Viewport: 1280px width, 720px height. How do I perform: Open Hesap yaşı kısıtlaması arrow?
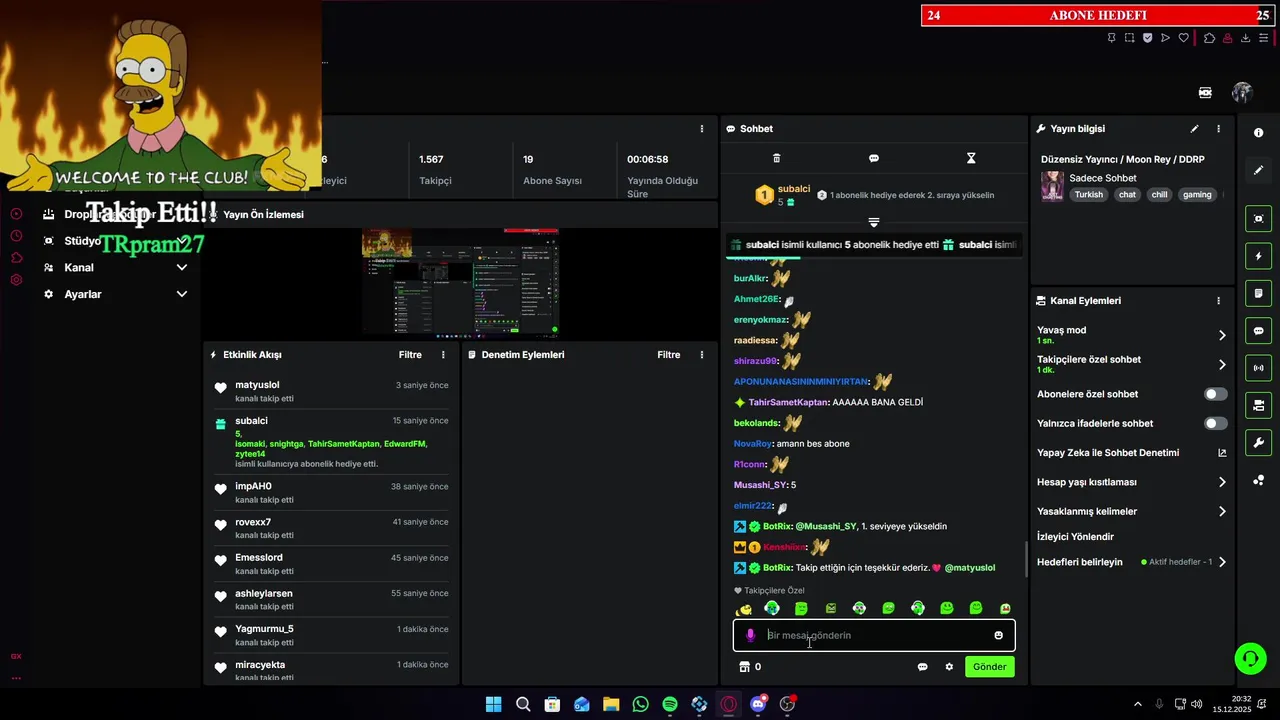[x=1222, y=482]
